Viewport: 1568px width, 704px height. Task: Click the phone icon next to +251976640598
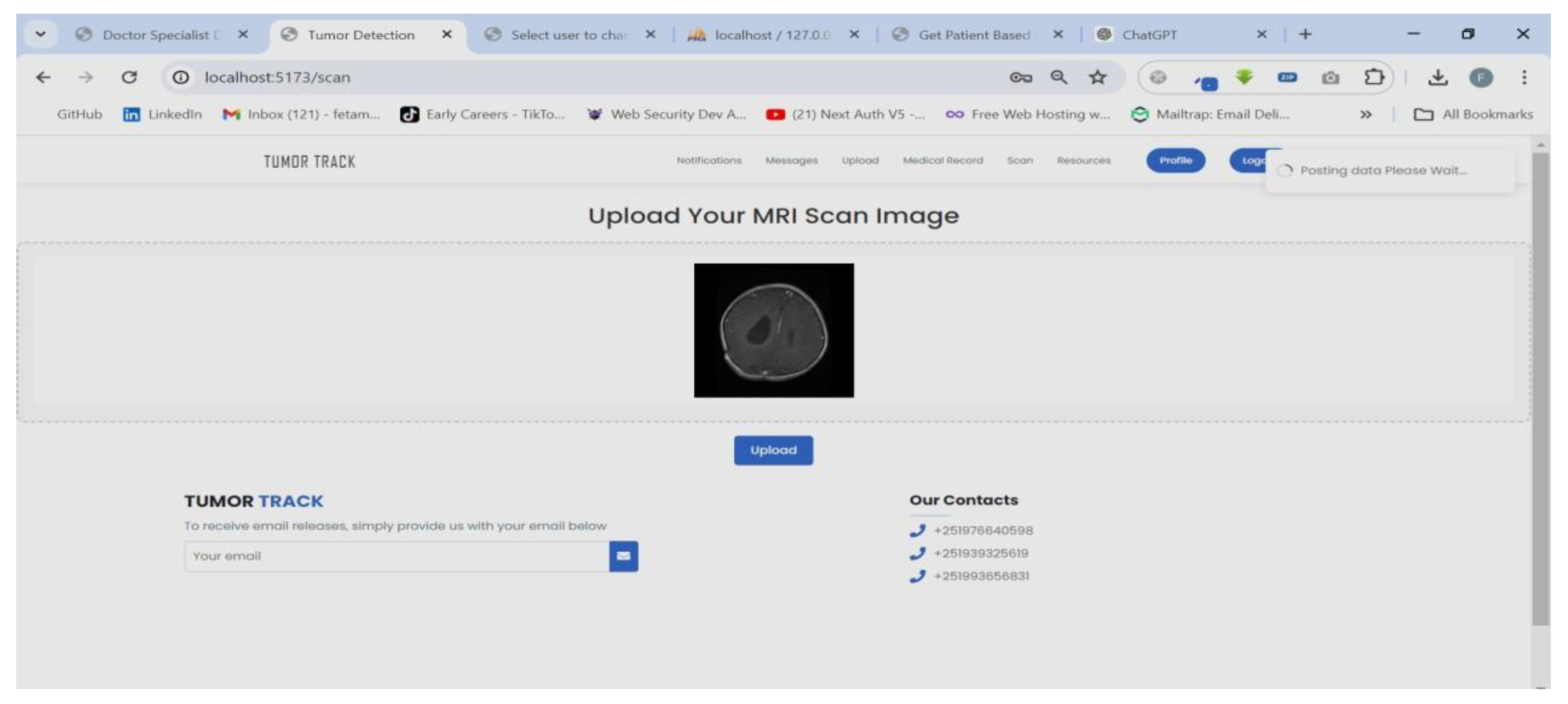click(x=918, y=531)
